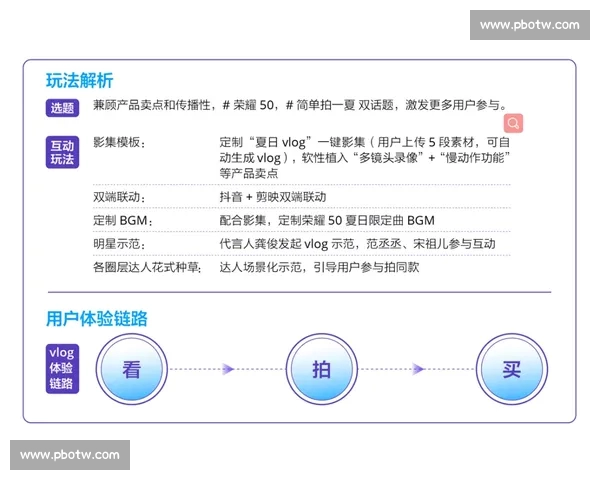Click the 看 circle in the experience chain
600x480 pixels.
point(132,369)
